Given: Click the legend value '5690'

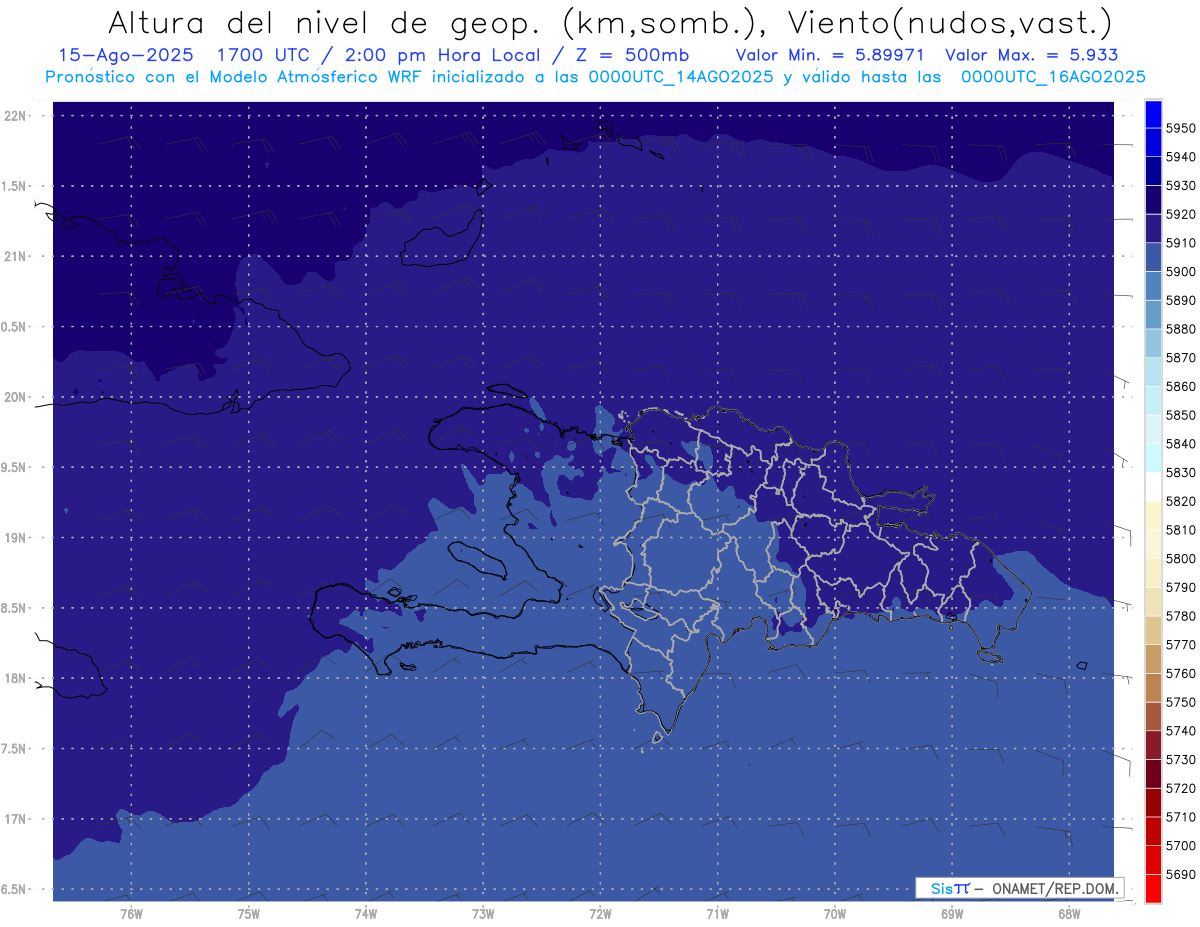Looking at the screenshot, I should [1180, 874].
